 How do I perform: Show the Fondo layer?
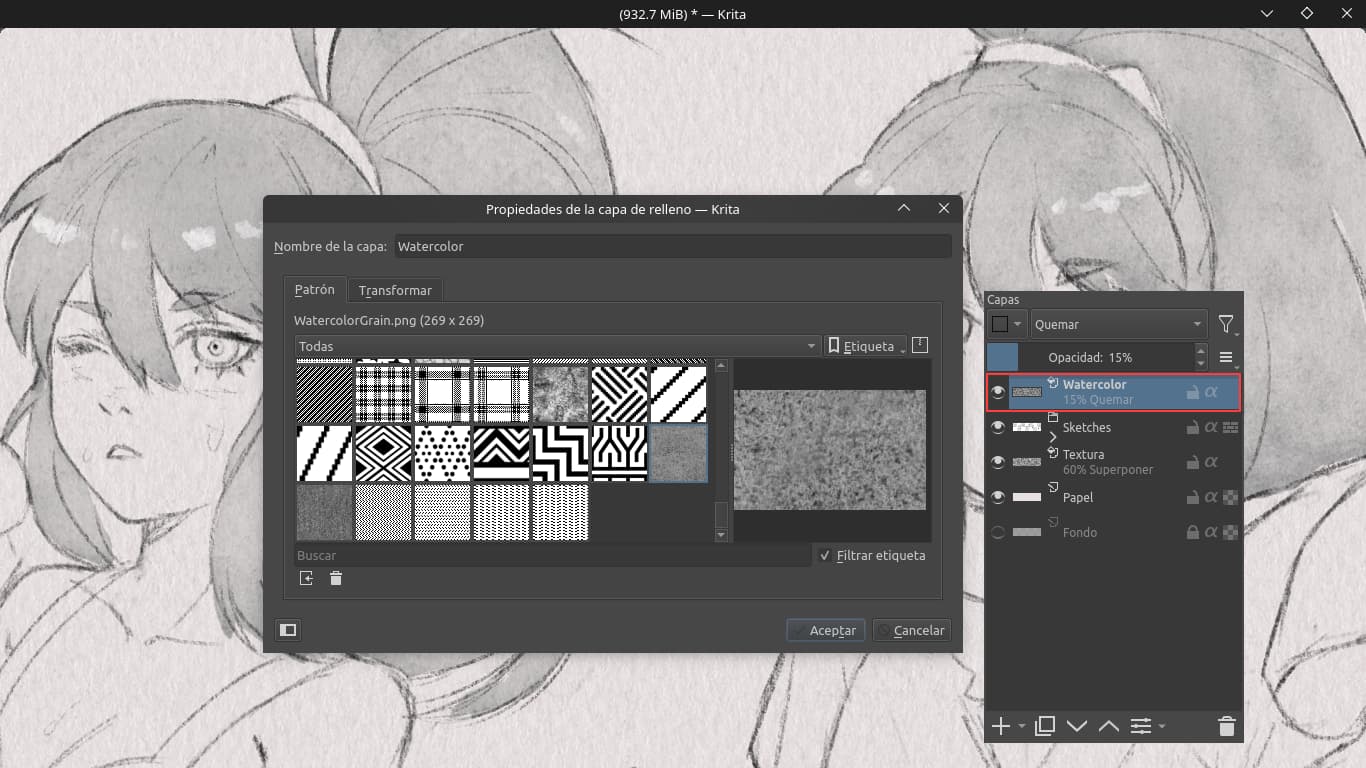(997, 532)
